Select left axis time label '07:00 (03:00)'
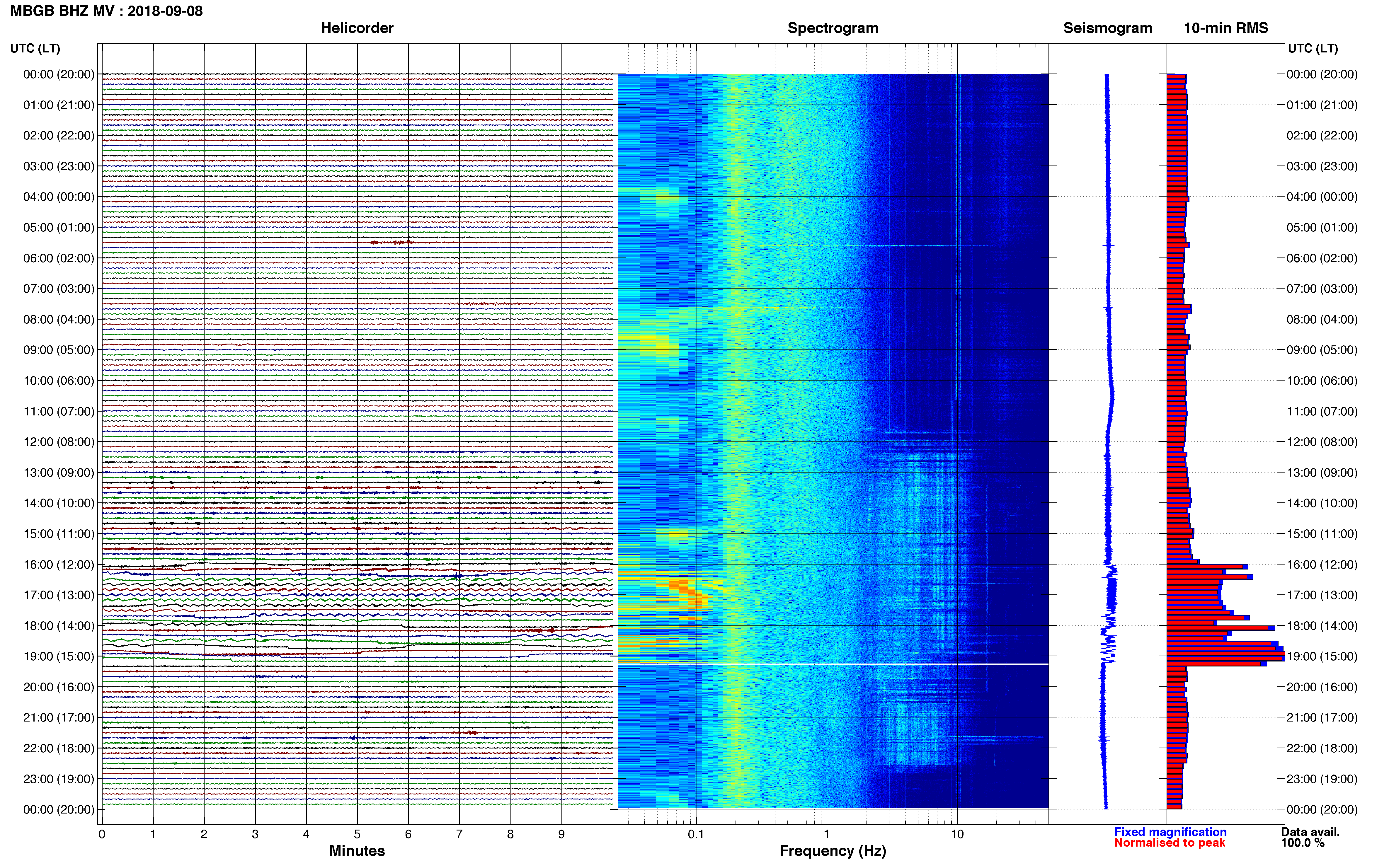1389x868 pixels. 59,289
